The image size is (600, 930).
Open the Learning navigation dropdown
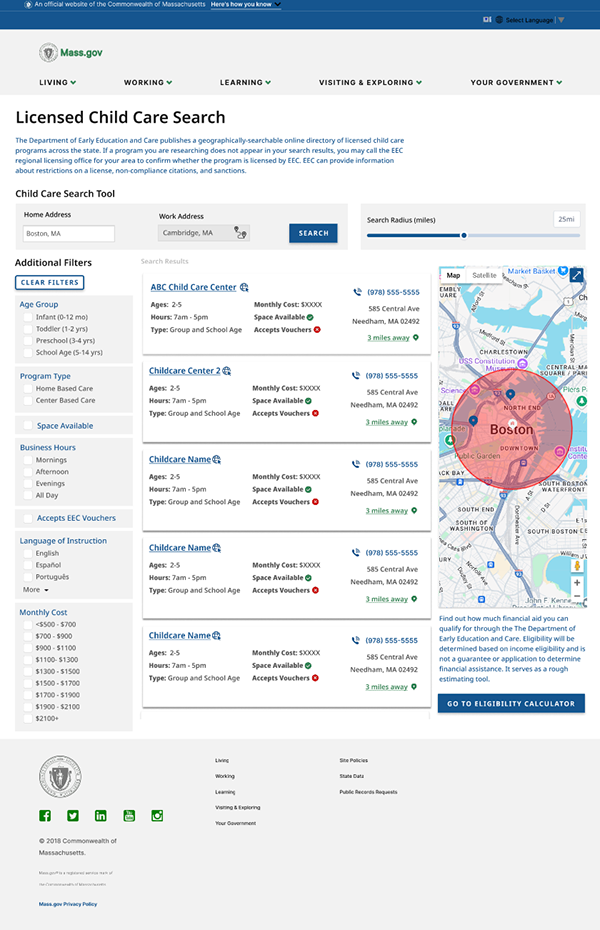tap(245, 82)
